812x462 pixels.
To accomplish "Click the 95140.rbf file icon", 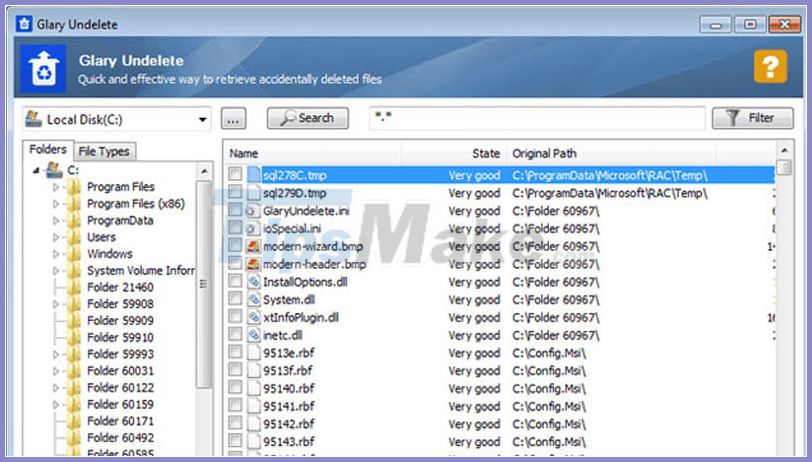I will click(x=254, y=388).
